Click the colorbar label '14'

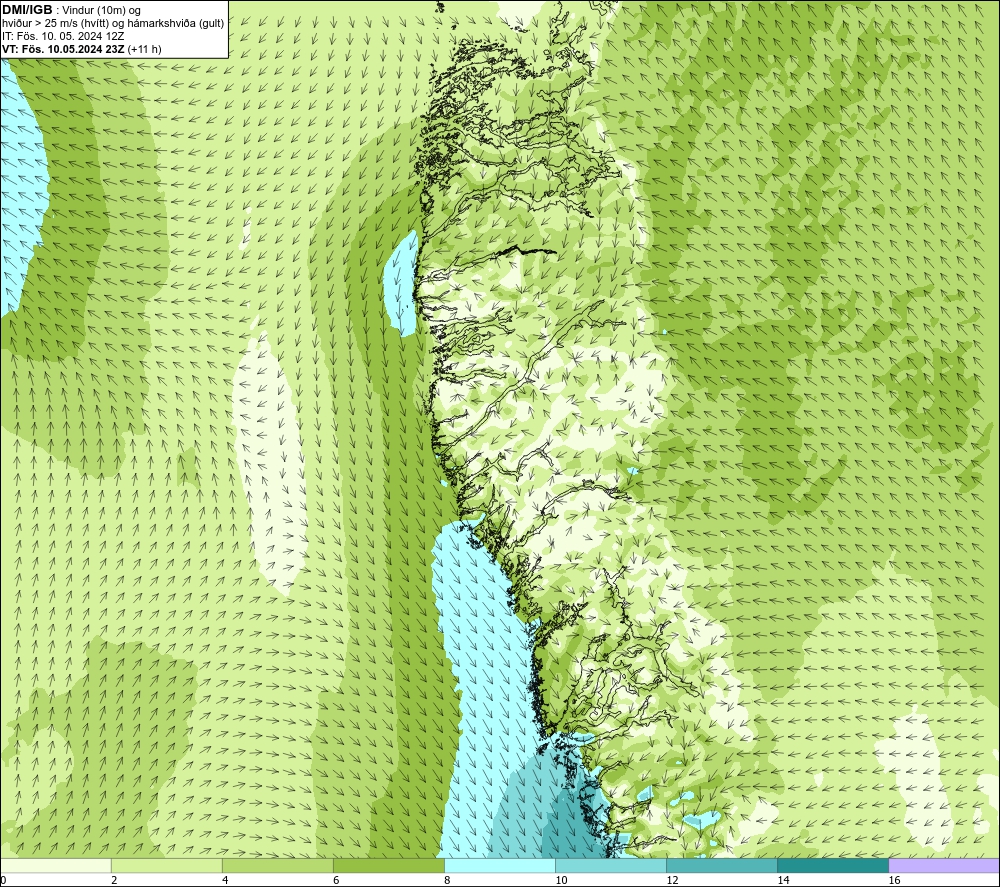[783, 881]
